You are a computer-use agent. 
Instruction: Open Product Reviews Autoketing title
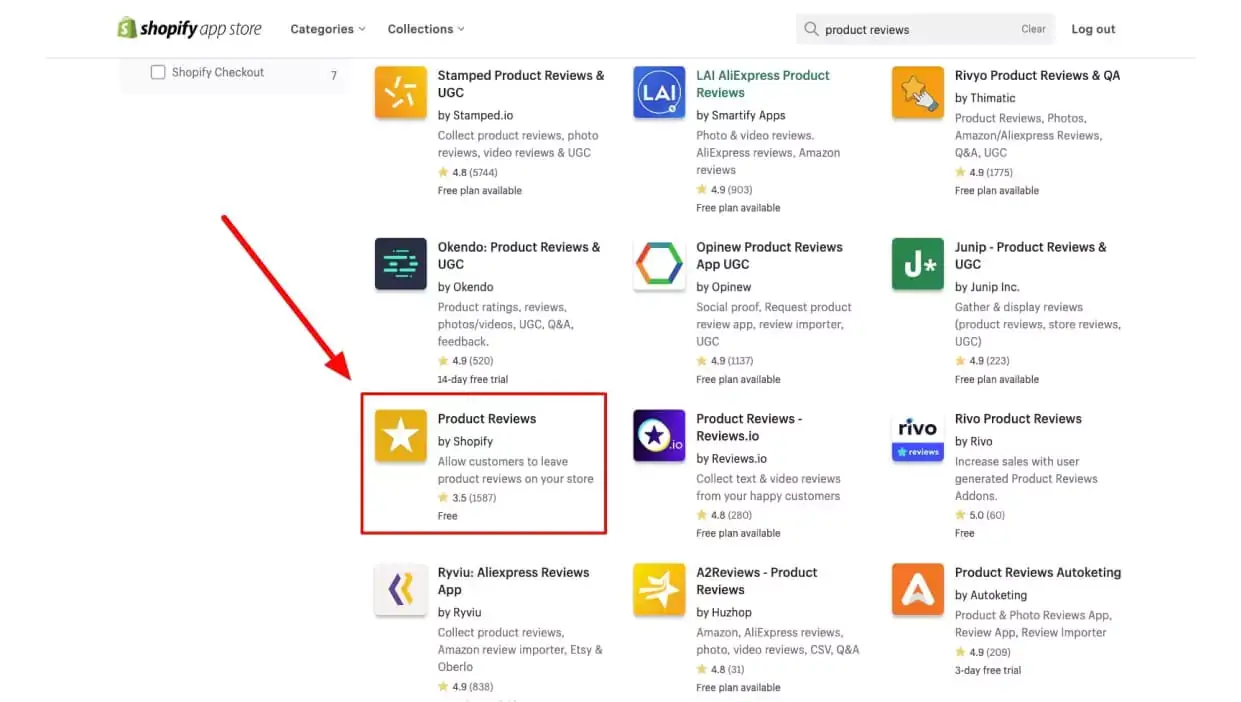[x=1038, y=573]
